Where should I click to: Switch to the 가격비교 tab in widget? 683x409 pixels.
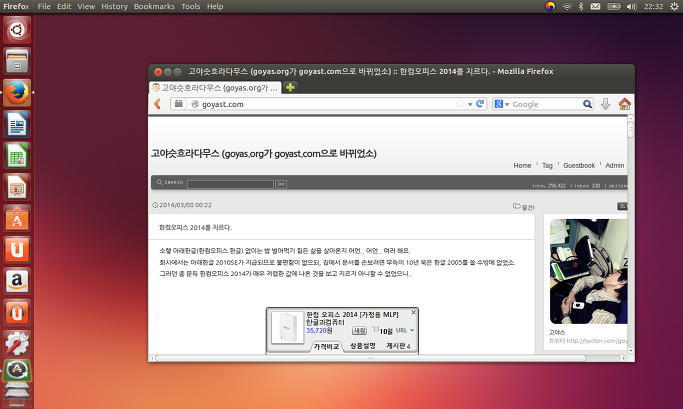pos(326,346)
